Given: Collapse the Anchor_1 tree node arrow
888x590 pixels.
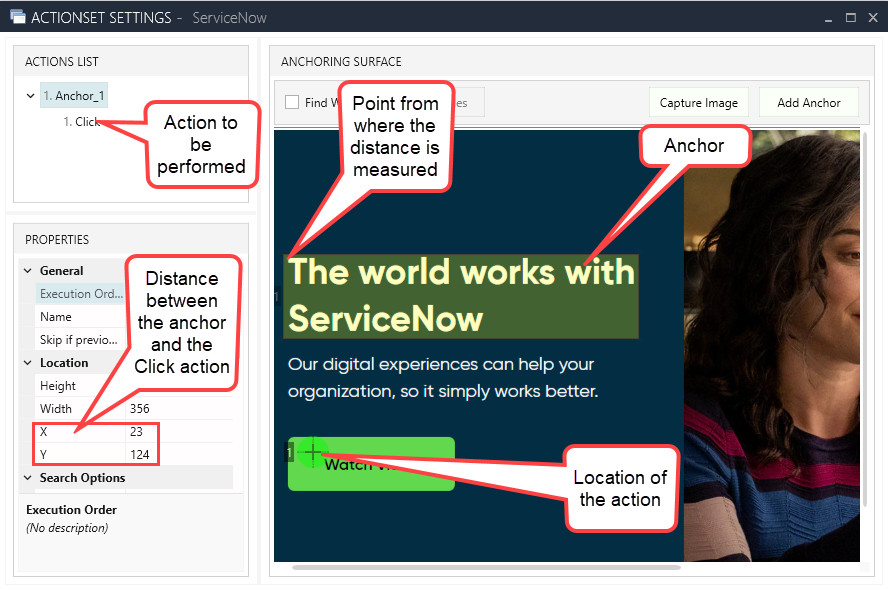Looking at the screenshot, I should pyautogui.click(x=31, y=96).
